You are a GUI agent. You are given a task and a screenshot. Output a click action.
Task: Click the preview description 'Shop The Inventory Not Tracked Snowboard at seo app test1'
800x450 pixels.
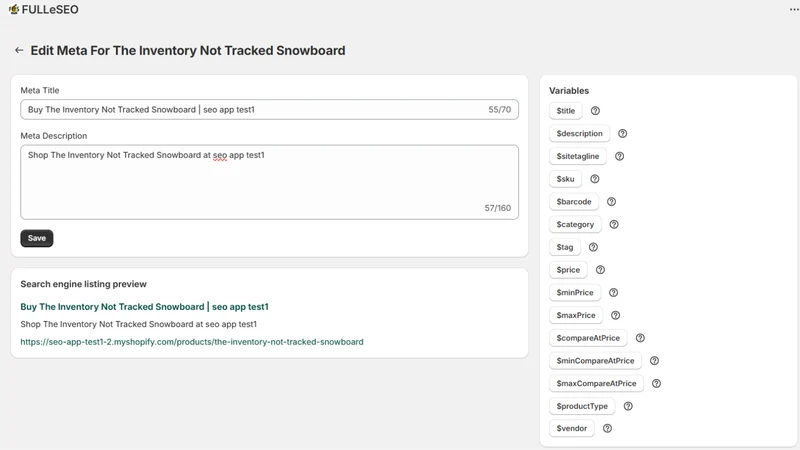(139, 324)
